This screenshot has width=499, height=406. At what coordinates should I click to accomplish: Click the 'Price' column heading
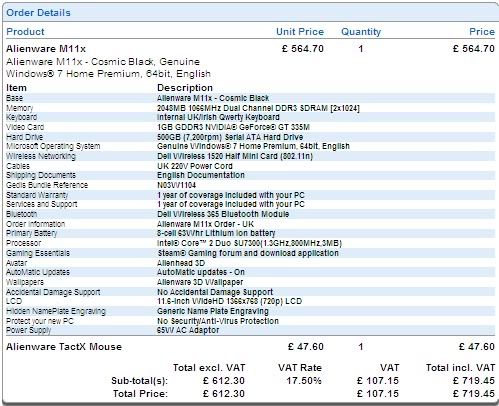point(482,32)
